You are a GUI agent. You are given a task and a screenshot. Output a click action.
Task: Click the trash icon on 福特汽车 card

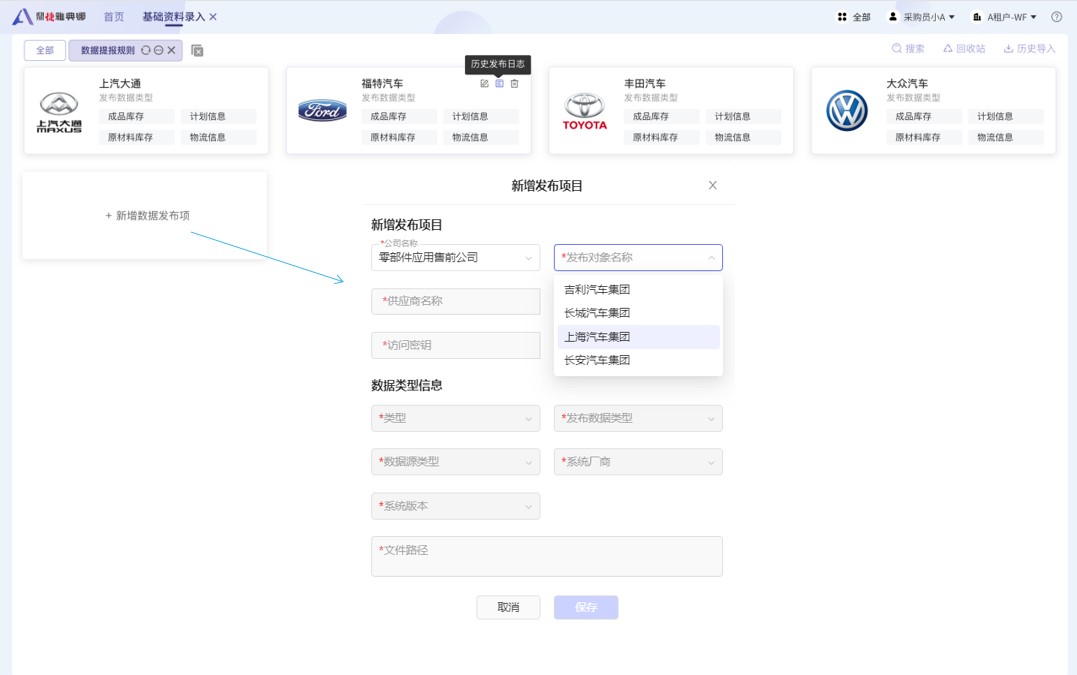515,83
